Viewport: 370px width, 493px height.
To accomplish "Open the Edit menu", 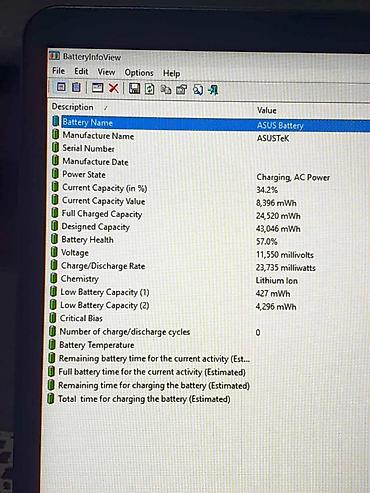I will point(81,71).
